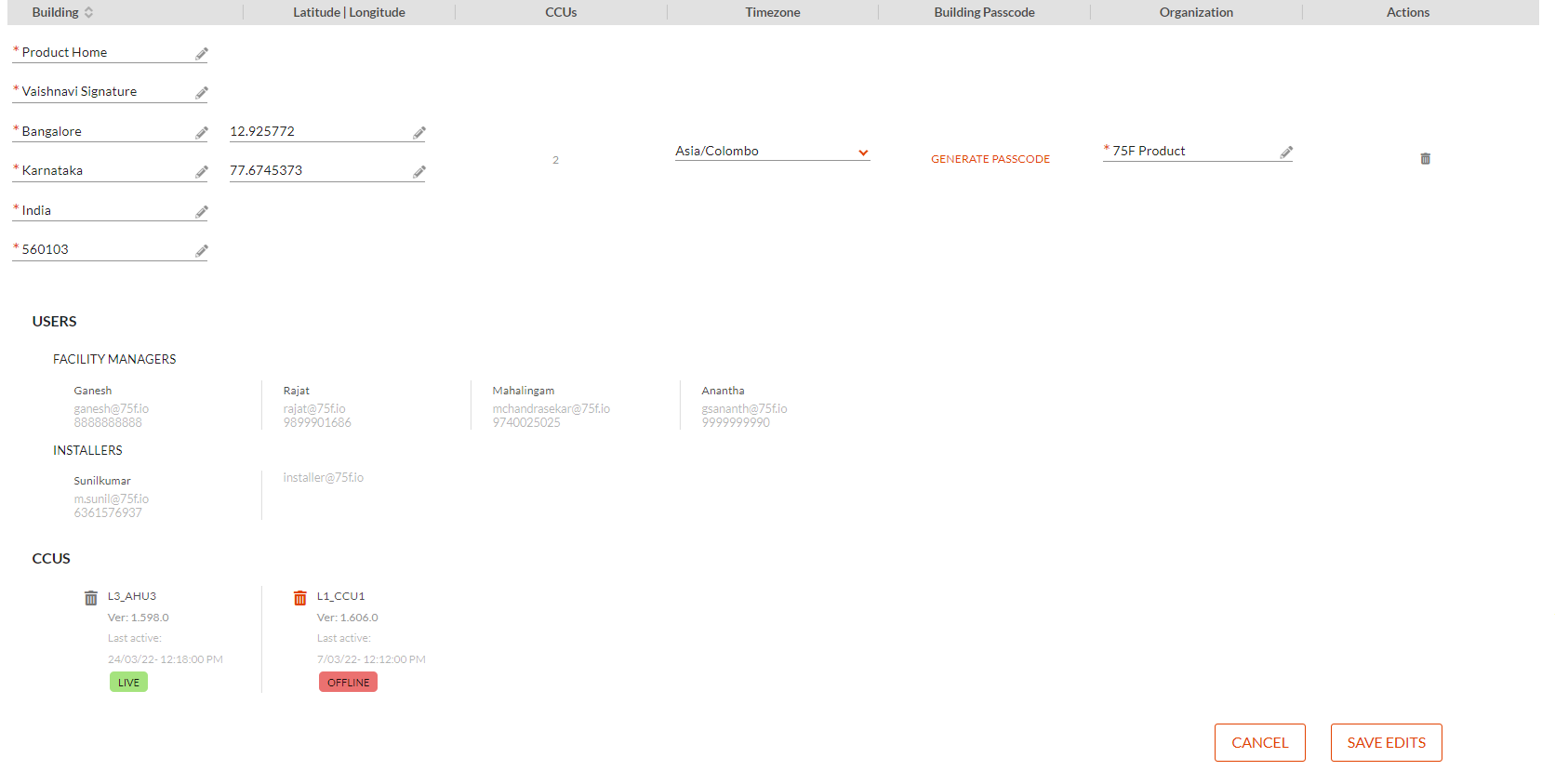Click SAVE EDITS button
The image size is (1555, 784).
(x=1386, y=742)
